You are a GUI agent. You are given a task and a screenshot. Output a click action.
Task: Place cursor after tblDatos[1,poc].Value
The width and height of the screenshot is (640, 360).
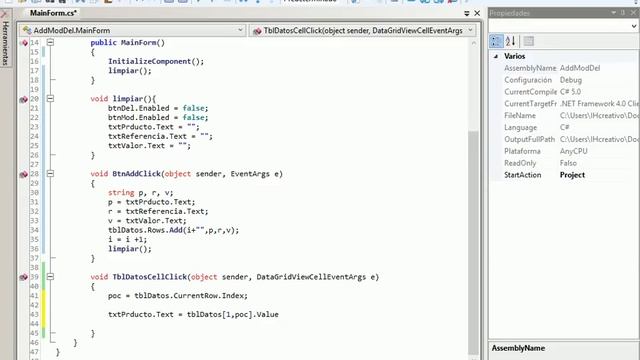pos(280,315)
